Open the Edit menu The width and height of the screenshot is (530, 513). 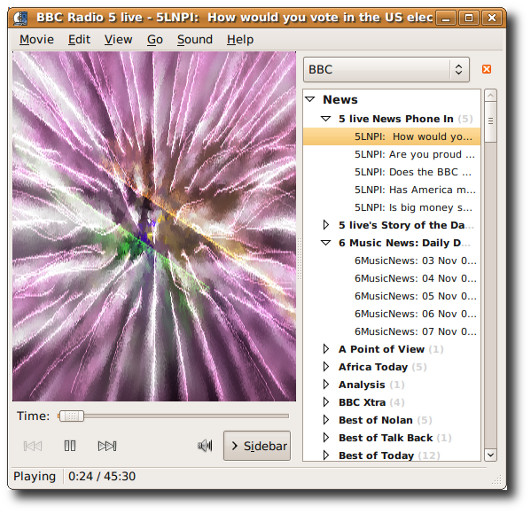(x=79, y=40)
